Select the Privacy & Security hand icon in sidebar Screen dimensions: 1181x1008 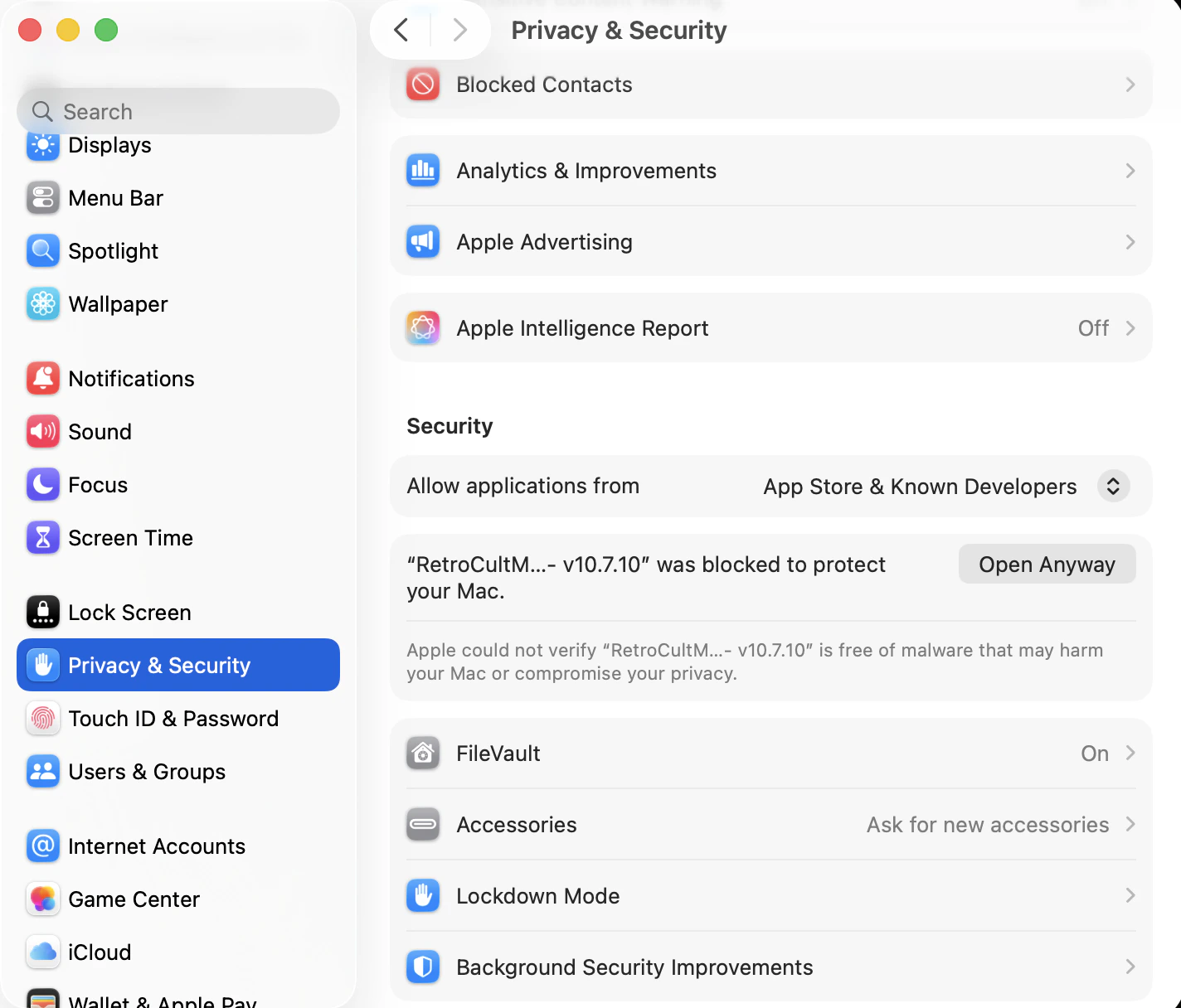(43, 665)
